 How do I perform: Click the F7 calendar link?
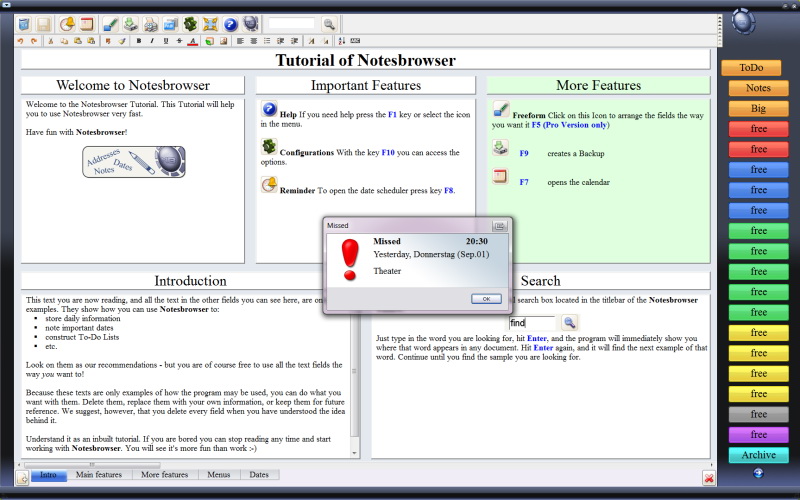coord(524,182)
